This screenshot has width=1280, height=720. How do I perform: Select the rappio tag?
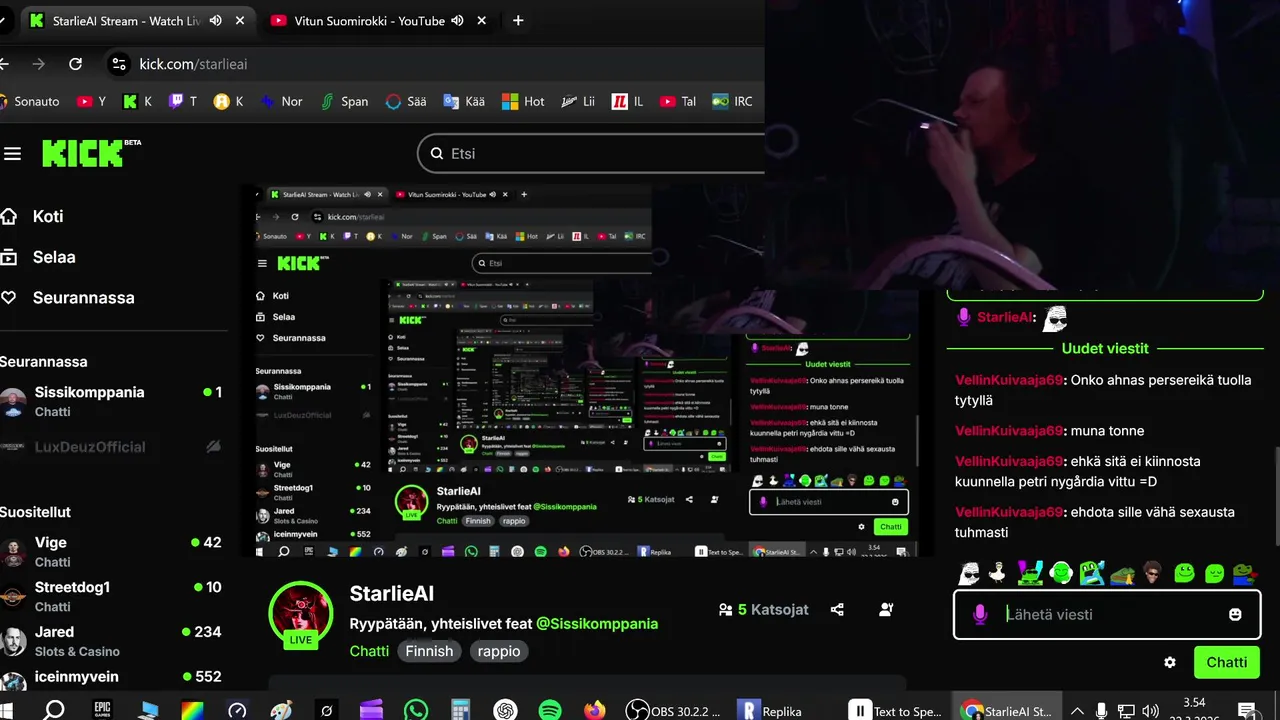(x=499, y=651)
